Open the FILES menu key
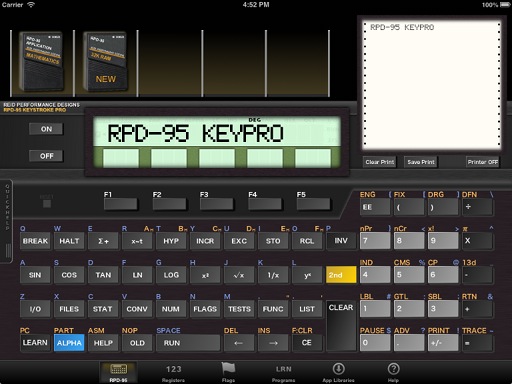 pos(69,309)
